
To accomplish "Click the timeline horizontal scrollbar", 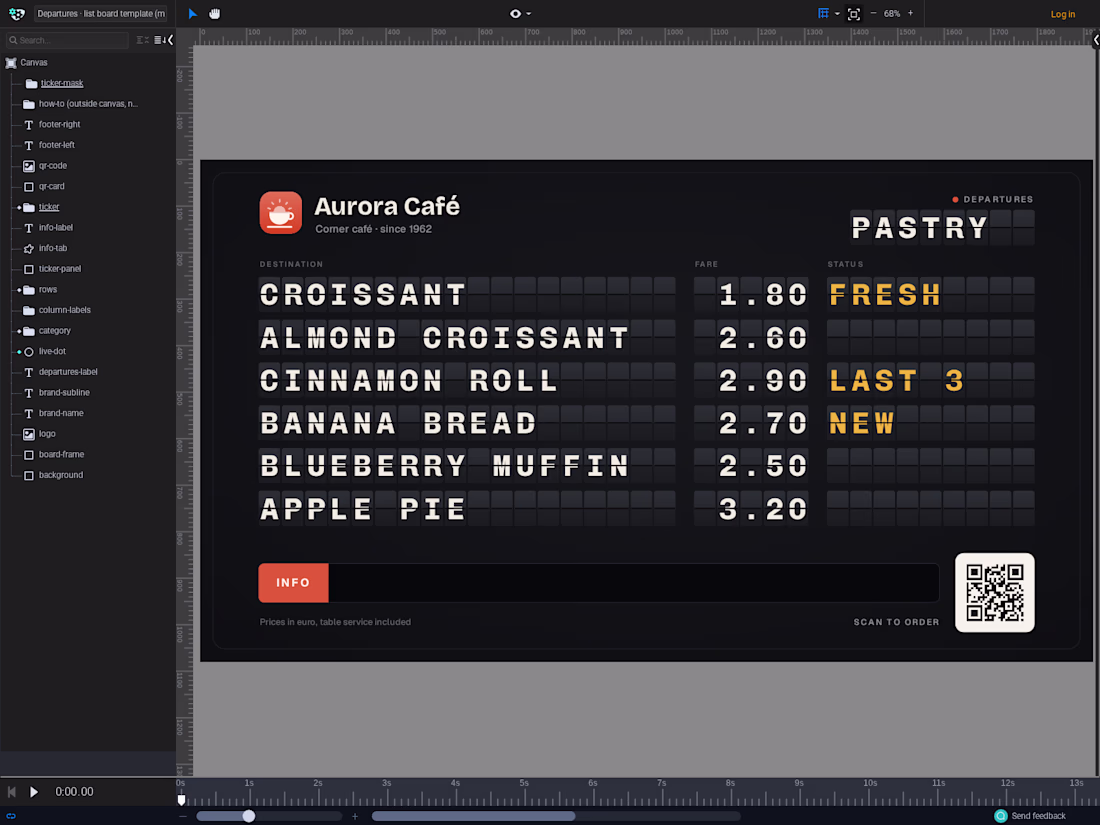I will (474, 816).
